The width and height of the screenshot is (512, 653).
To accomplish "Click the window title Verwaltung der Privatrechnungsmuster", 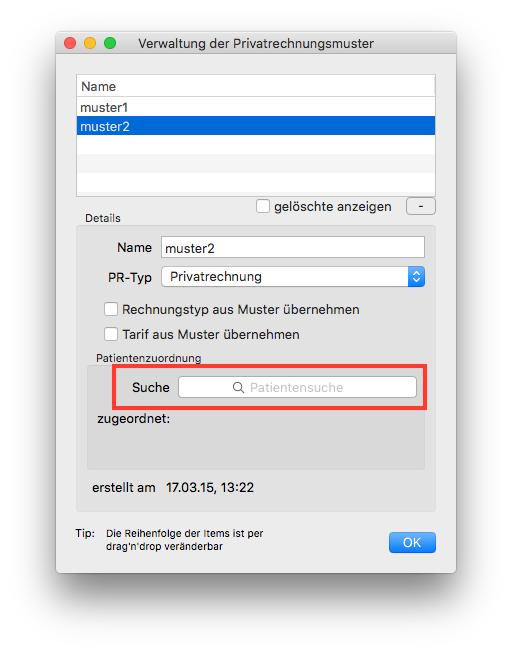I will (x=256, y=43).
